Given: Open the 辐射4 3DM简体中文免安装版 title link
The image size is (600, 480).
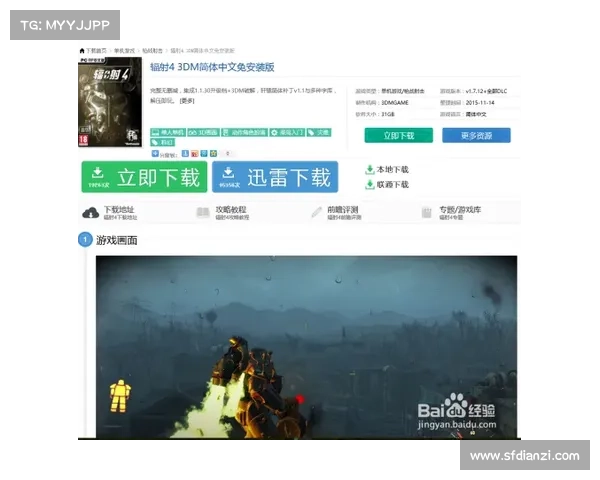Looking at the screenshot, I should tap(212, 67).
